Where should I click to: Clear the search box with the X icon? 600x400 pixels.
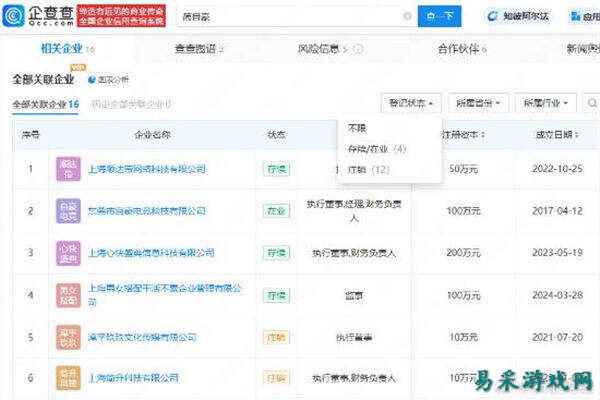pos(408,16)
